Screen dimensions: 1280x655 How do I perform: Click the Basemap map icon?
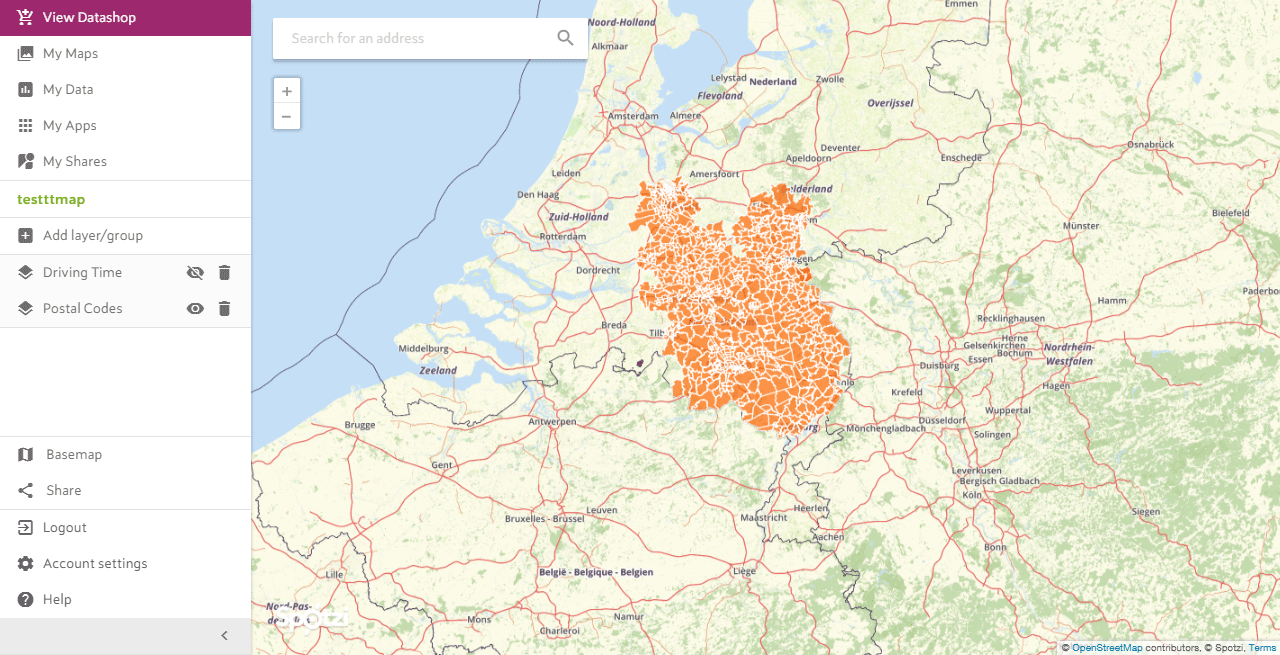[26, 454]
